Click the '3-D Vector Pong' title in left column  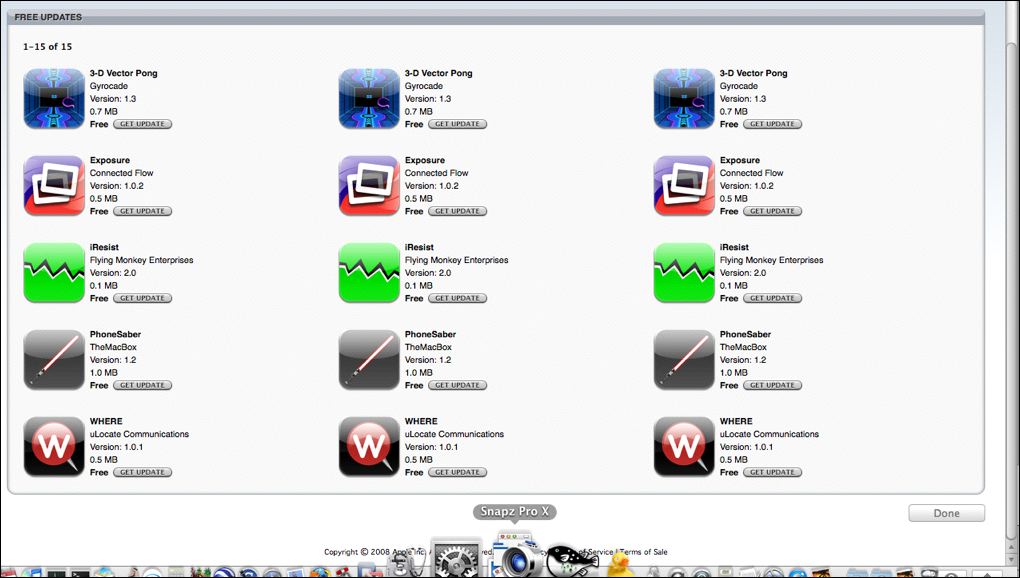click(x=124, y=73)
